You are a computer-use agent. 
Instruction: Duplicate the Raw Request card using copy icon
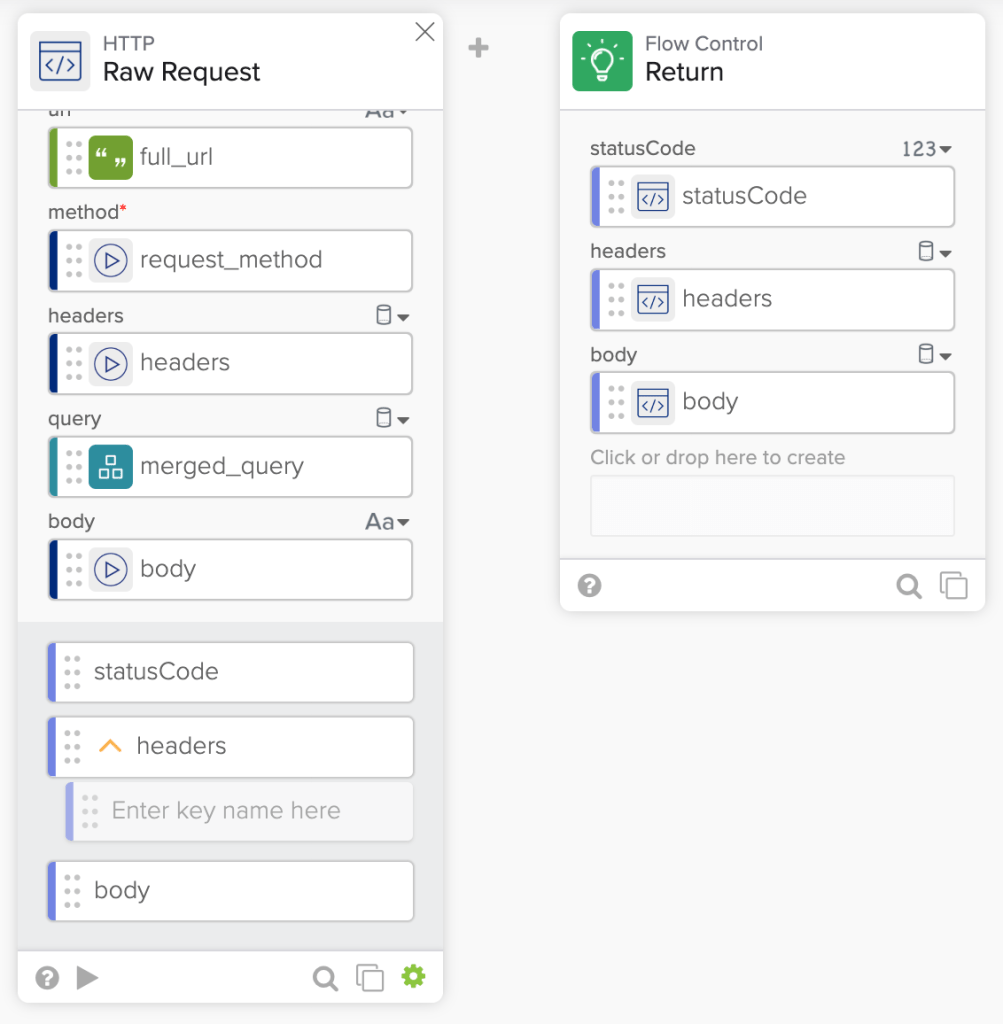(x=370, y=977)
